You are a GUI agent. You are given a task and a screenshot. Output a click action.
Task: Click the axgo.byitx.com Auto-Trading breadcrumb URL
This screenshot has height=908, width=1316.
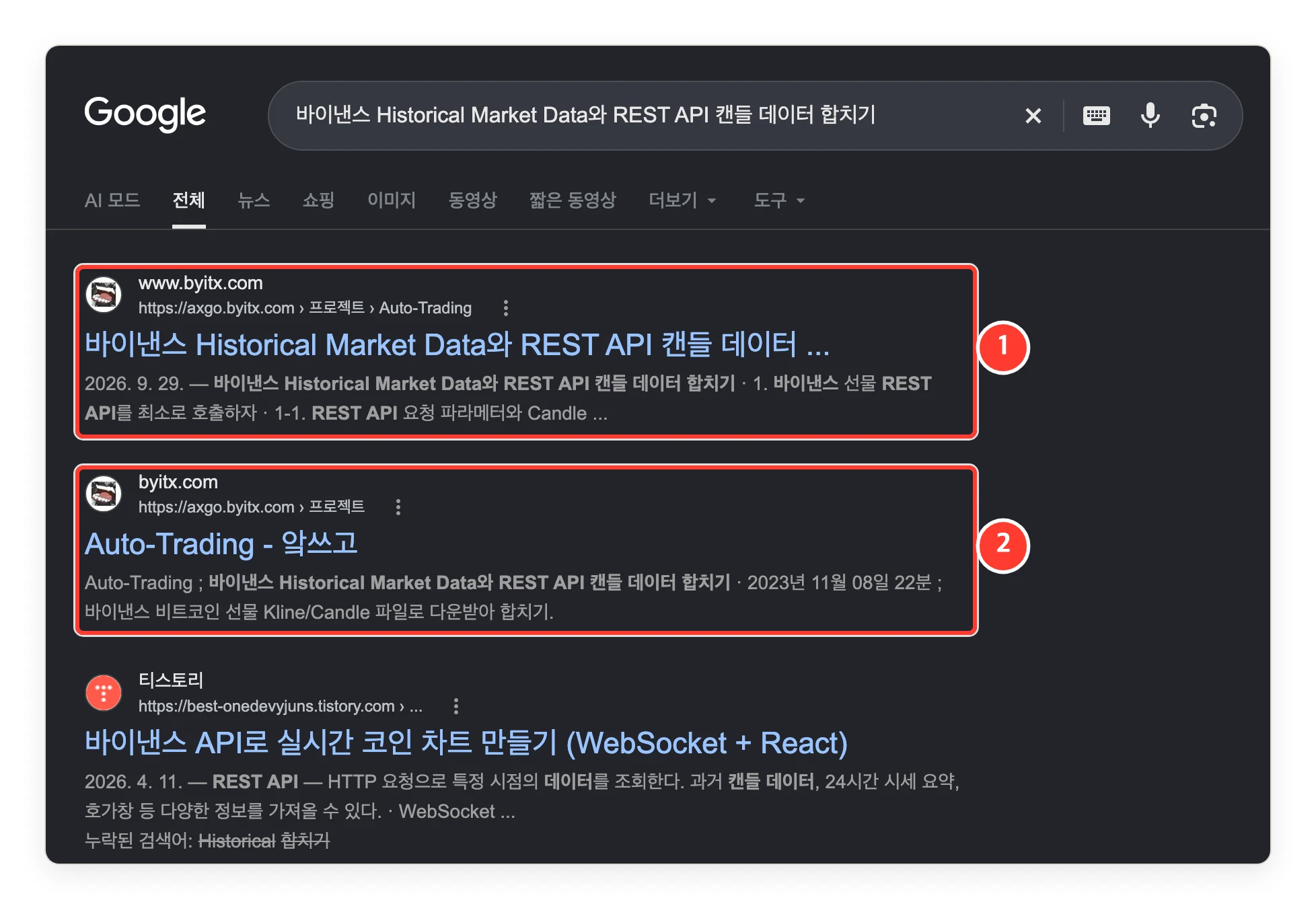point(305,308)
